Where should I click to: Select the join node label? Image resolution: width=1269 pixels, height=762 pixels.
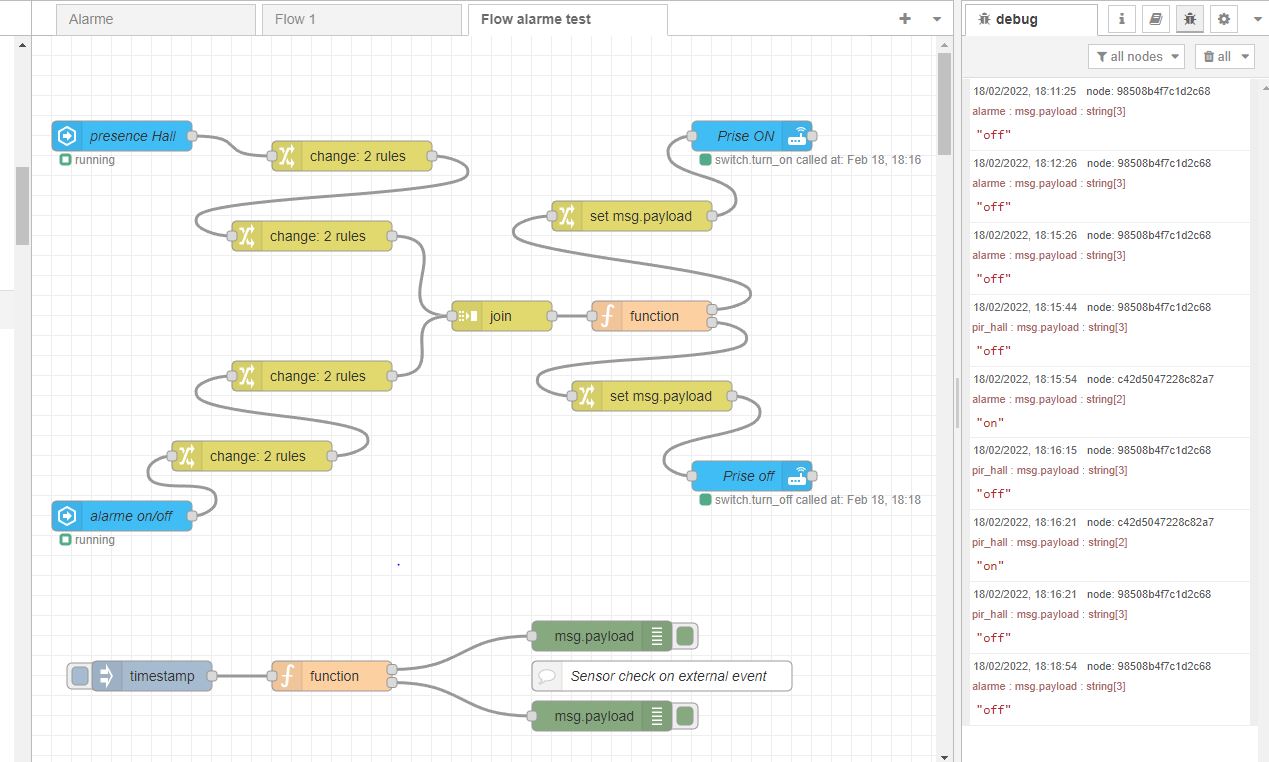(501, 316)
